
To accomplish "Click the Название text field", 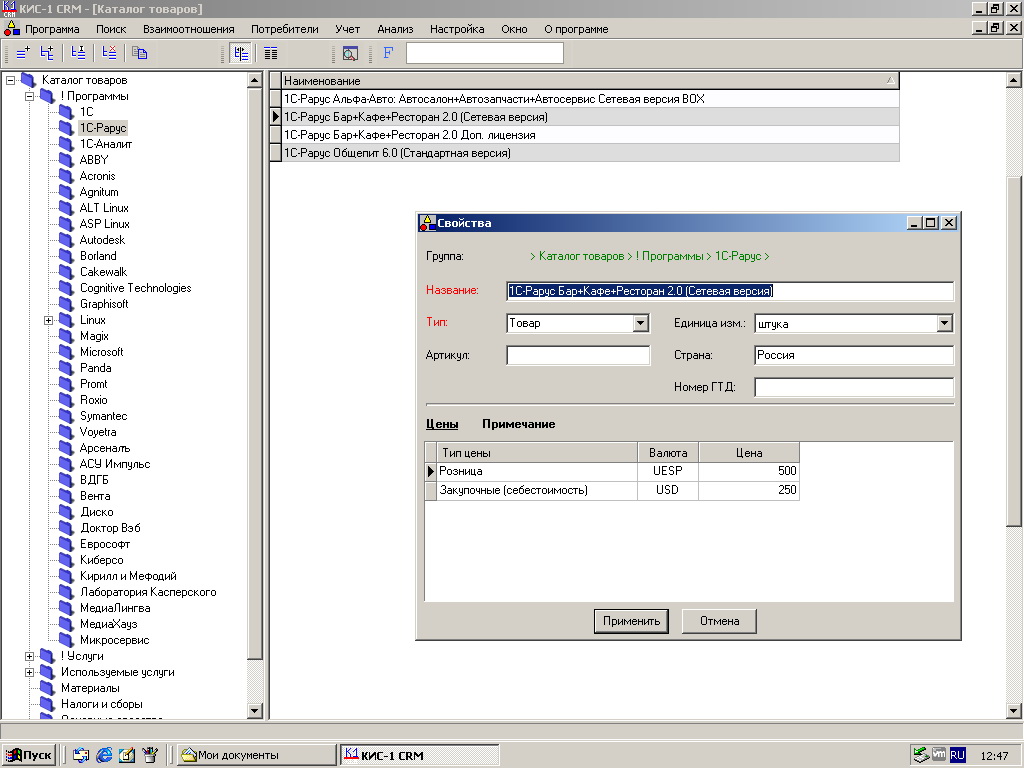I will tap(729, 291).
